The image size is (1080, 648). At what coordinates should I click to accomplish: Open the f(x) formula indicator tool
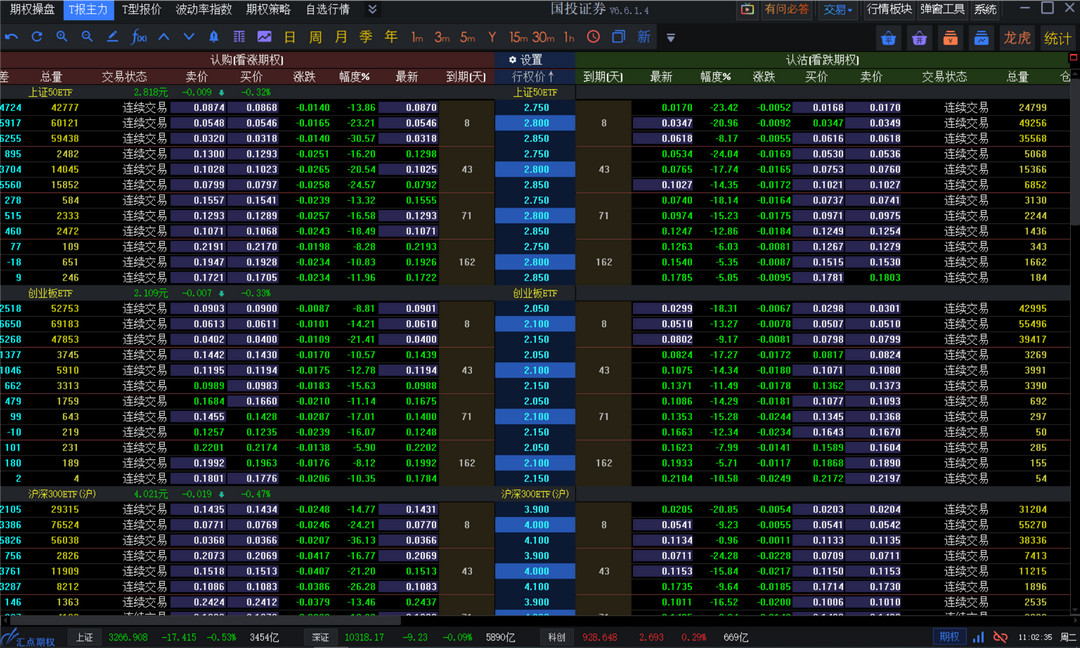[x=139, y=37]
